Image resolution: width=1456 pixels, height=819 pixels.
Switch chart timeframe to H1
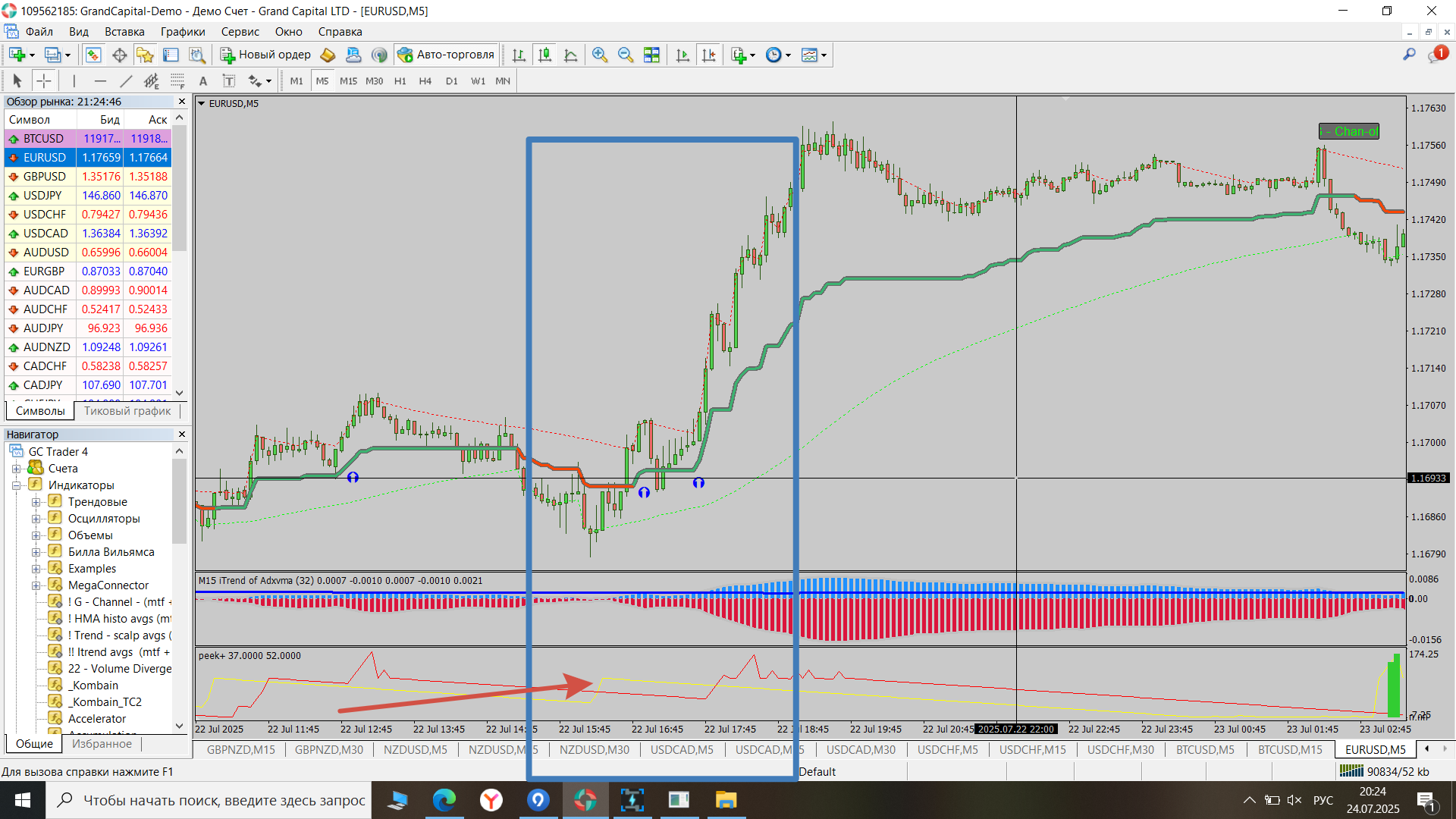pyautogui.click(x=400, y=81)
